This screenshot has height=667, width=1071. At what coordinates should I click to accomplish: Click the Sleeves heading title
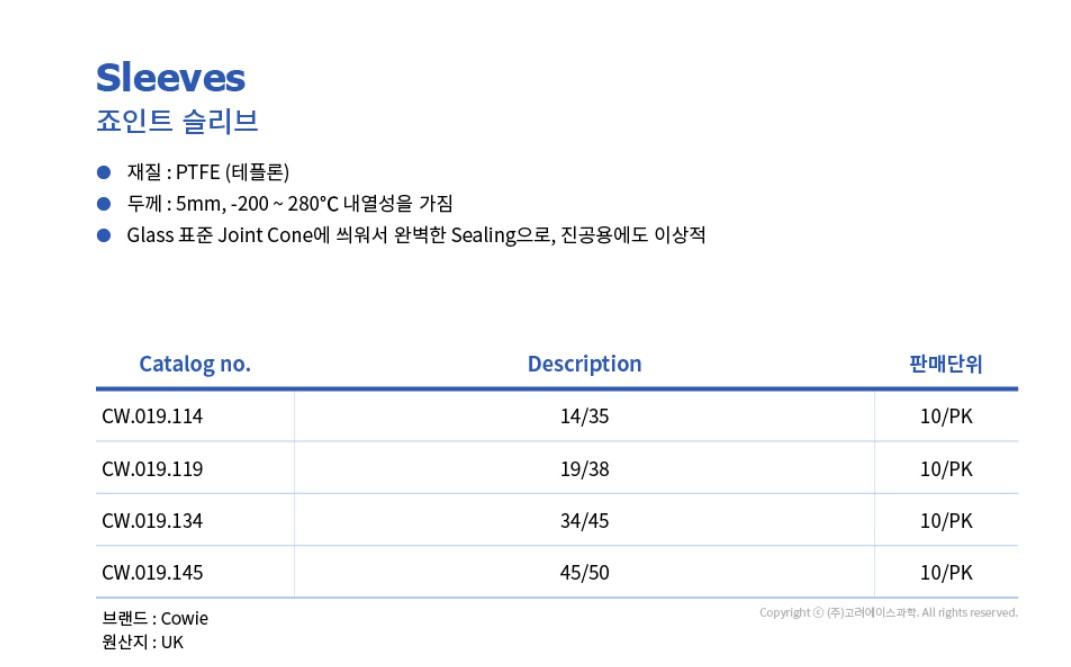(x=170, y=77)
